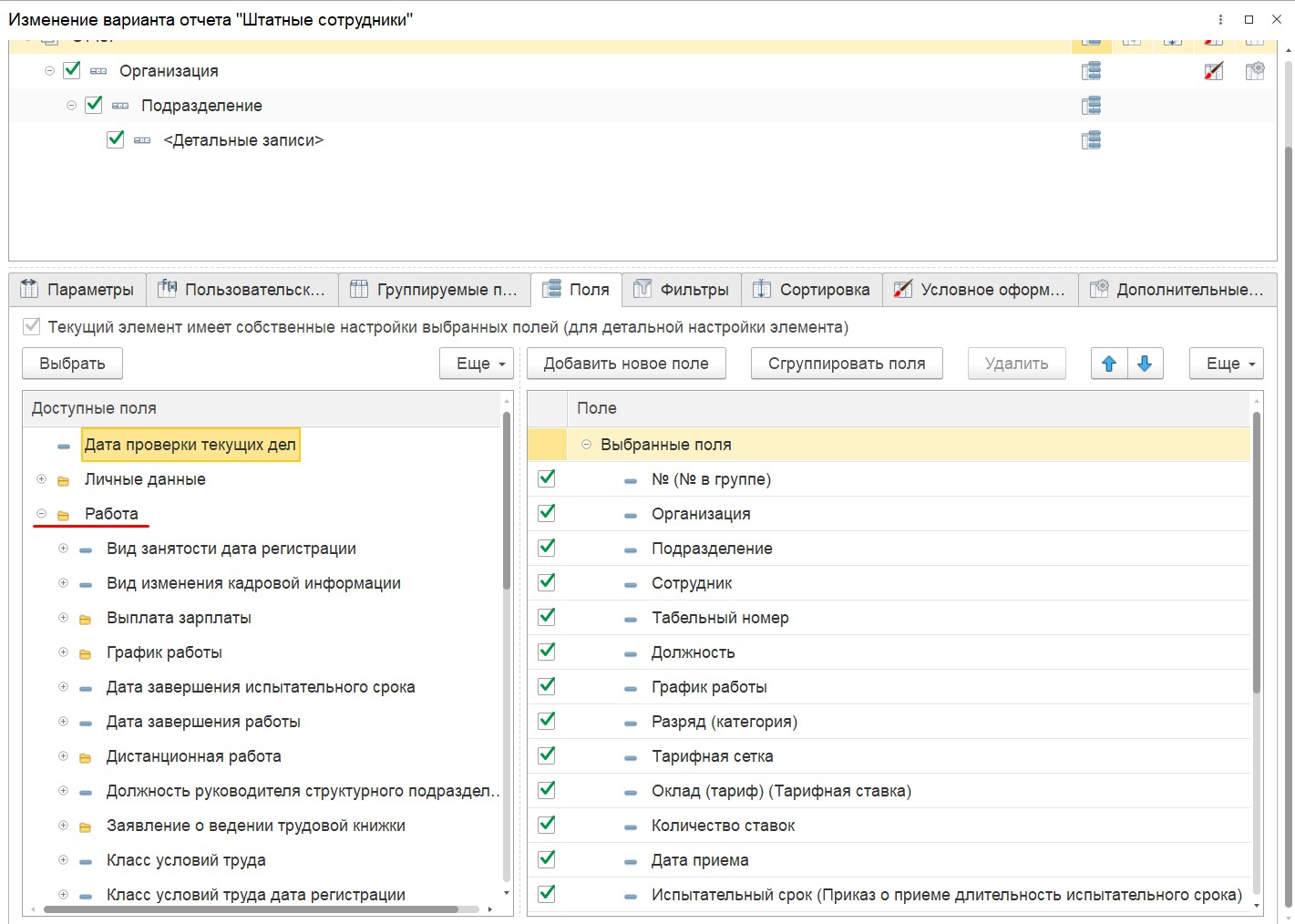Uncheck the Организация grouping checkbox

click(72, 70)
